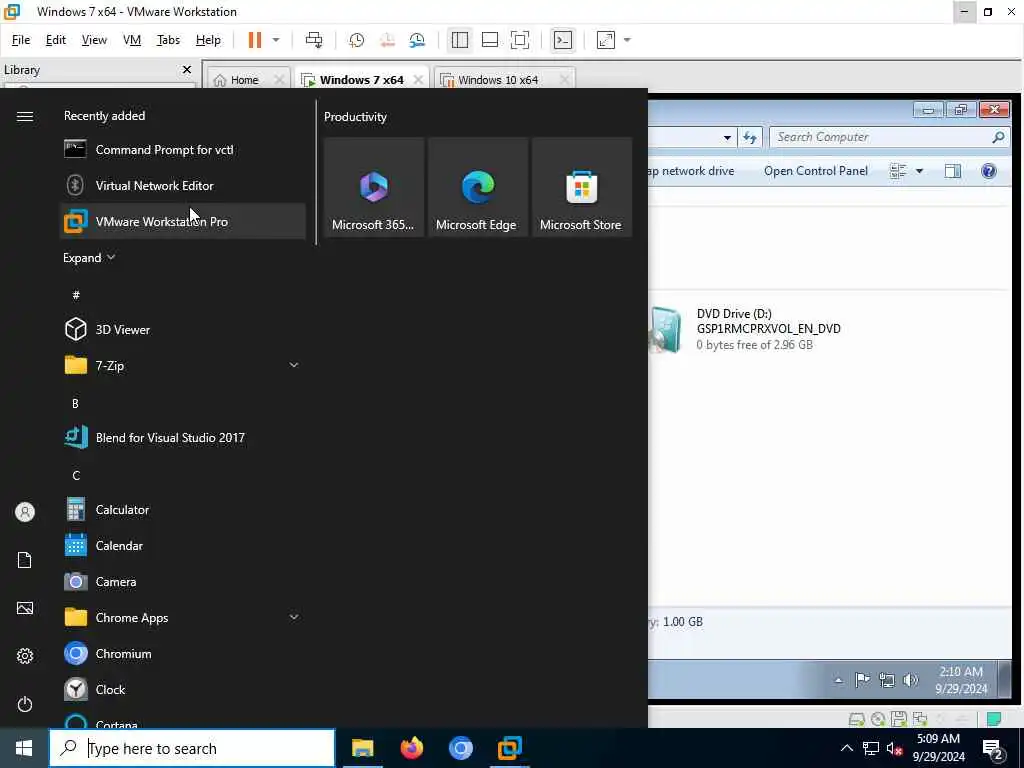The width and height of the screenshot is (1024, 768).
Task: Launch Virtual Network Editor
Action: click(182, 185)
